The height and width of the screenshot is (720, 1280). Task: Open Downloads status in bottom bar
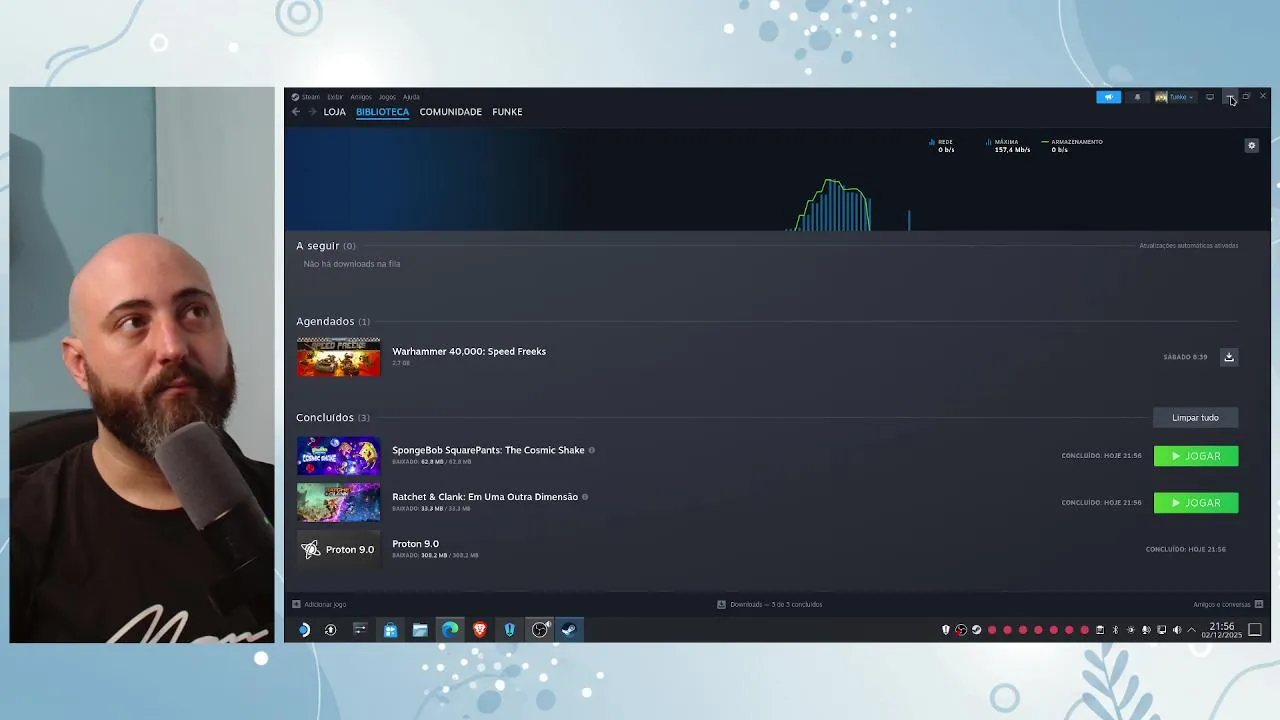click(770, 604)
